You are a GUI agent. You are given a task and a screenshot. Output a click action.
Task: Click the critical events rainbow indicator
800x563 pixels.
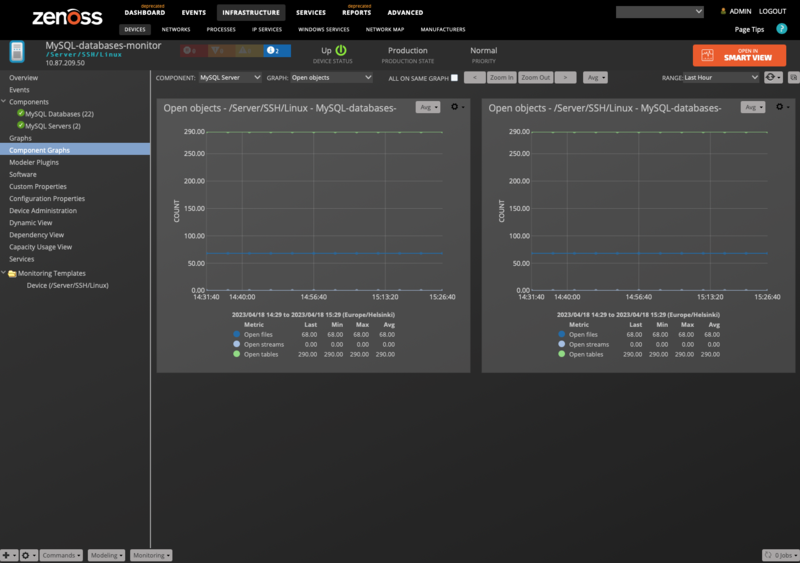tap(191, 51)
